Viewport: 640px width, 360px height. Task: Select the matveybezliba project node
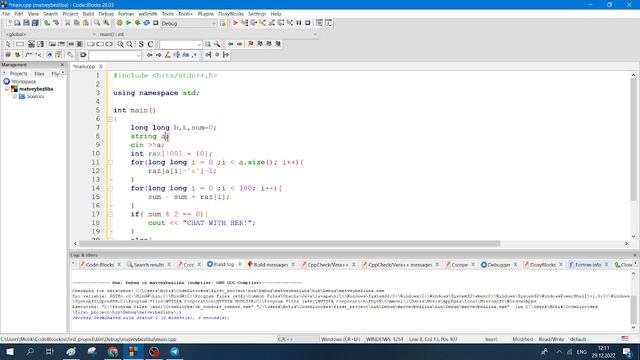click(36, 89)
